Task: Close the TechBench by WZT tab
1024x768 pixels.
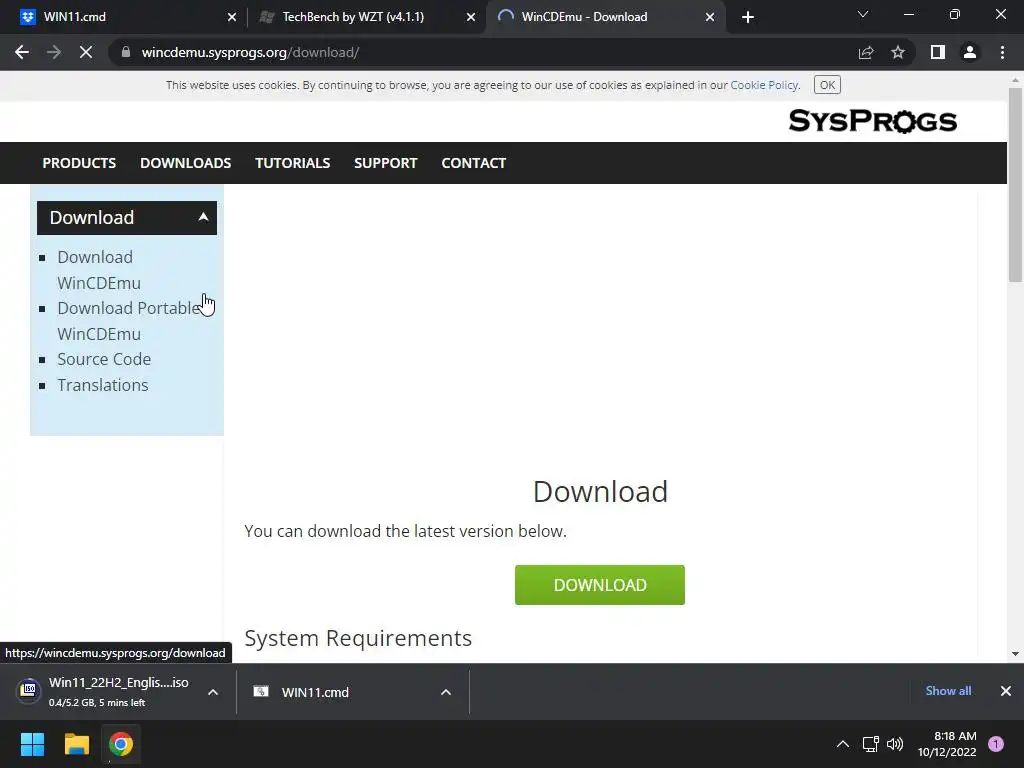Action: click(471, 17)
